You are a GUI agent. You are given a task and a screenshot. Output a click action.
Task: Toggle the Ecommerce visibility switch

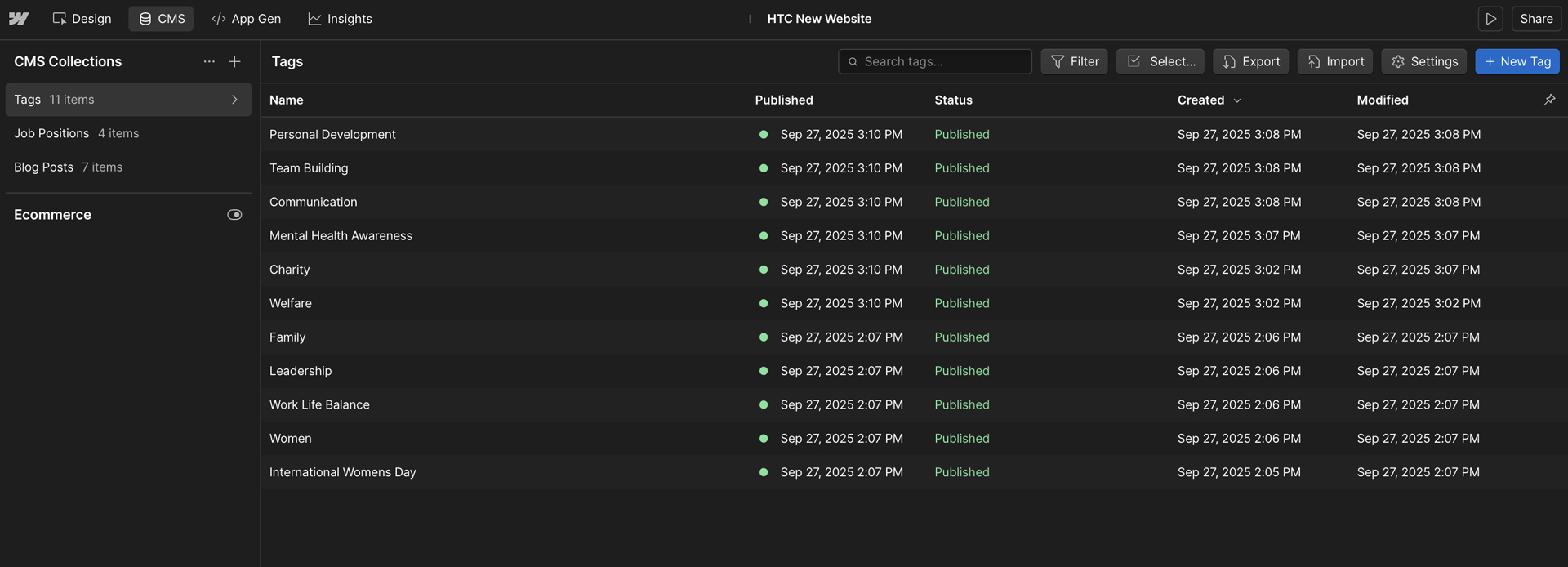click(234, 215)
